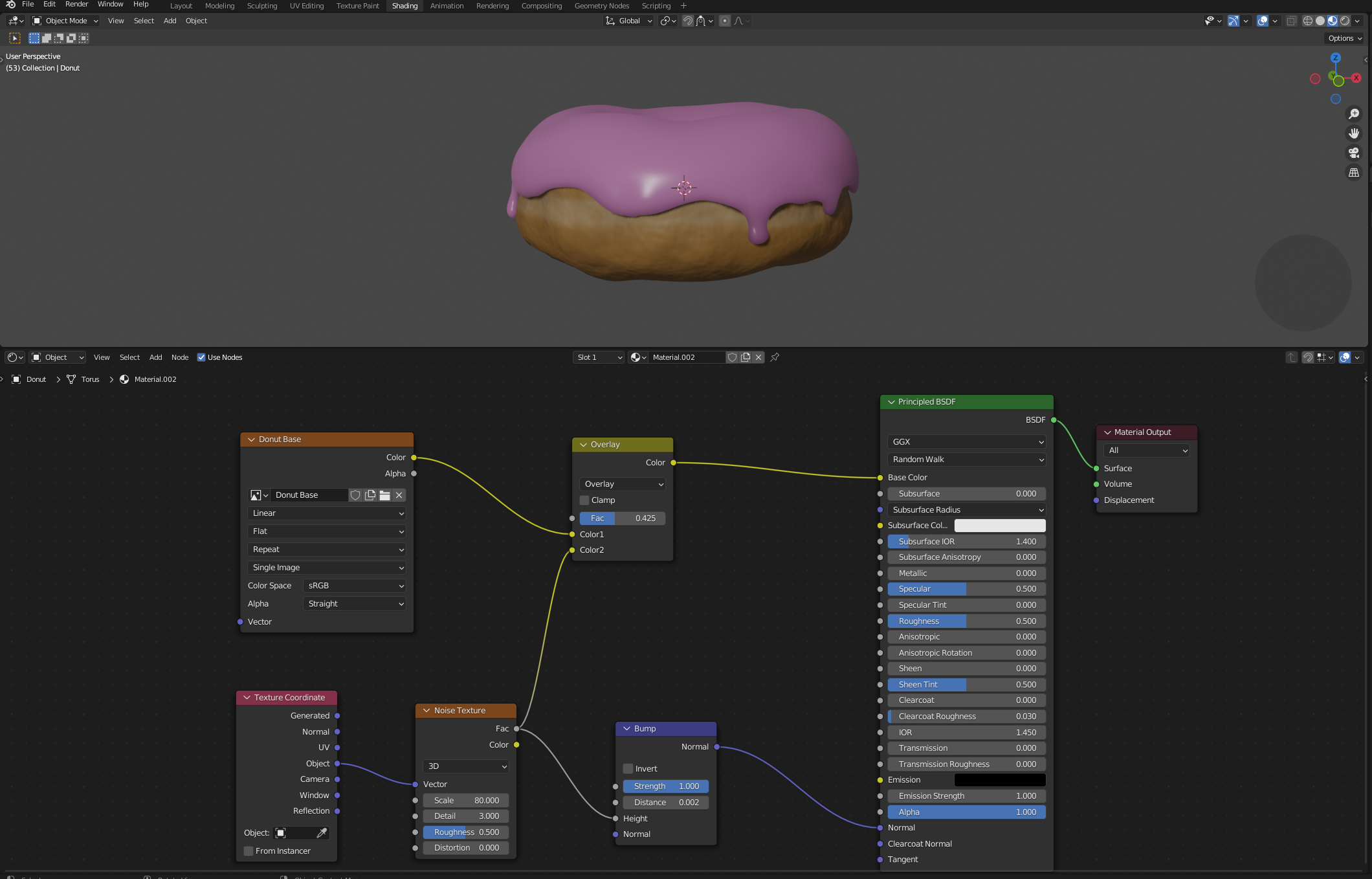Viewport: 1372px width, 879px height.
Task: Switch to the Texture Paint workspace tab
Action: [x=357, y=5]
